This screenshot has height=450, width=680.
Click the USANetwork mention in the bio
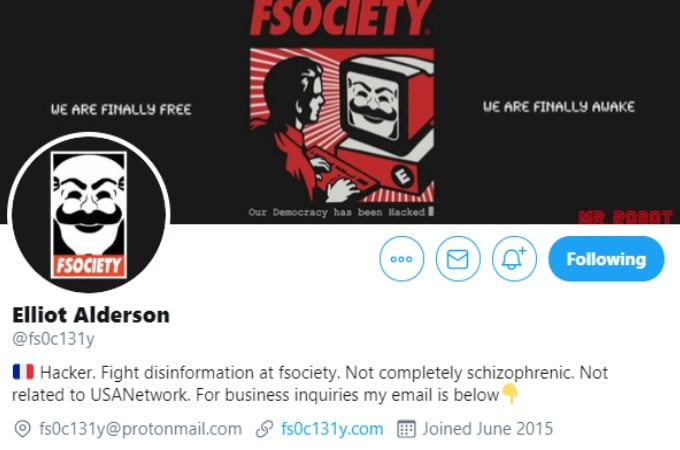pyautogui.click(x=140, y=395)
